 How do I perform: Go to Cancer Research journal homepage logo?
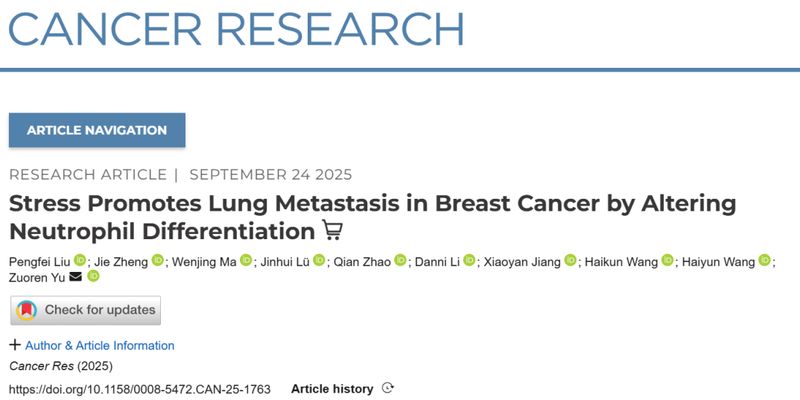236,29
